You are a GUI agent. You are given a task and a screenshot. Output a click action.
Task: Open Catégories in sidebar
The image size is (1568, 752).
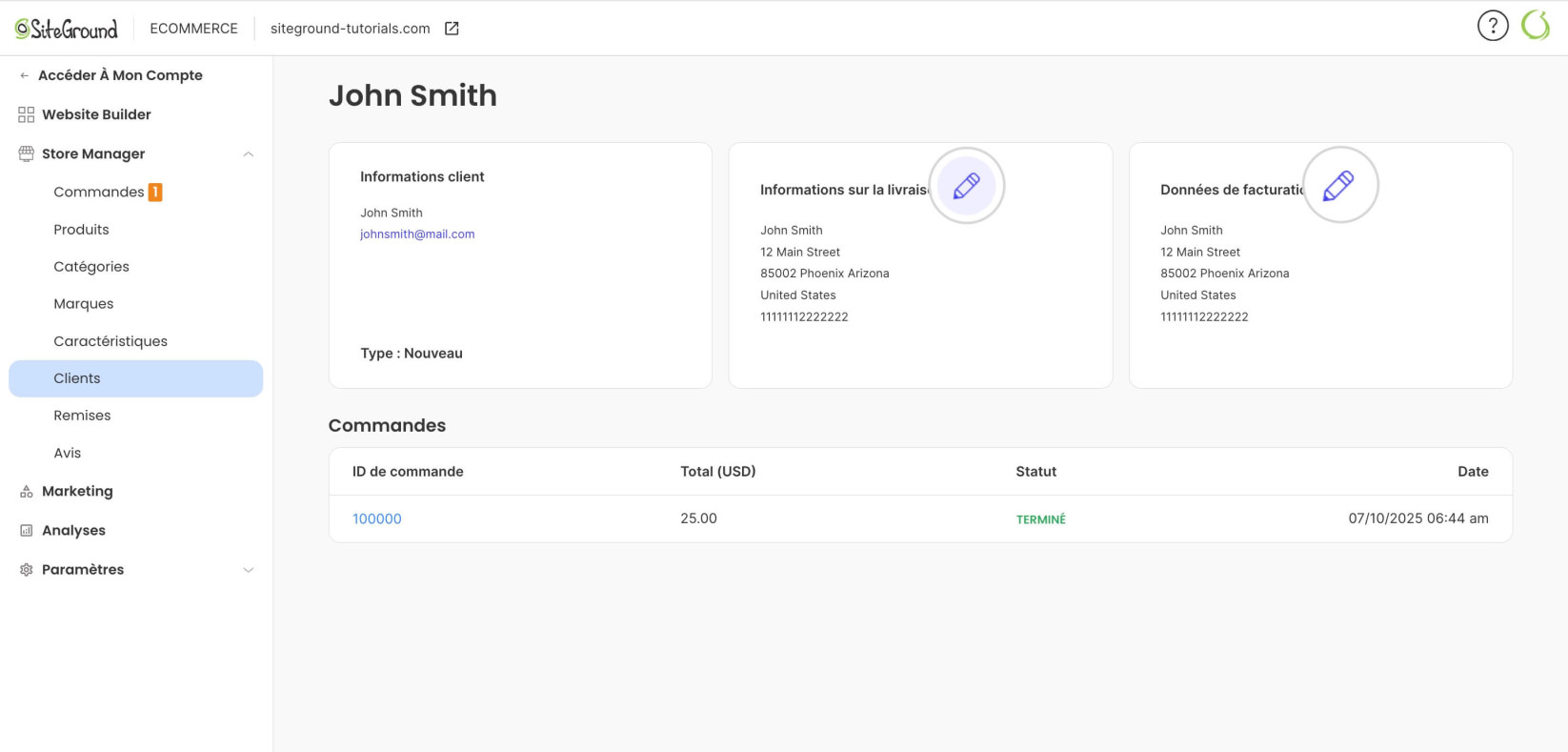91,267
